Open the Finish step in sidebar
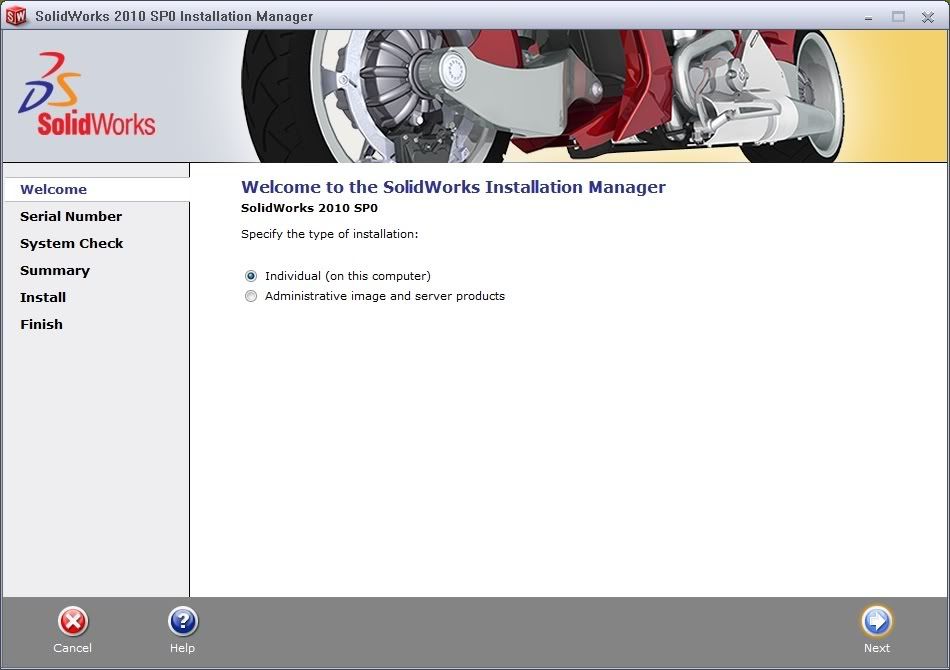This screenshot has width=950, height=670. point(41,325)
